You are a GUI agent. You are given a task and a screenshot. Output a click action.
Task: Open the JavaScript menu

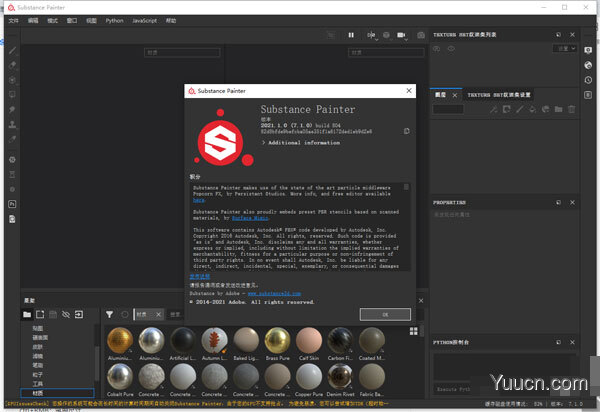click(x=144, y=21)
